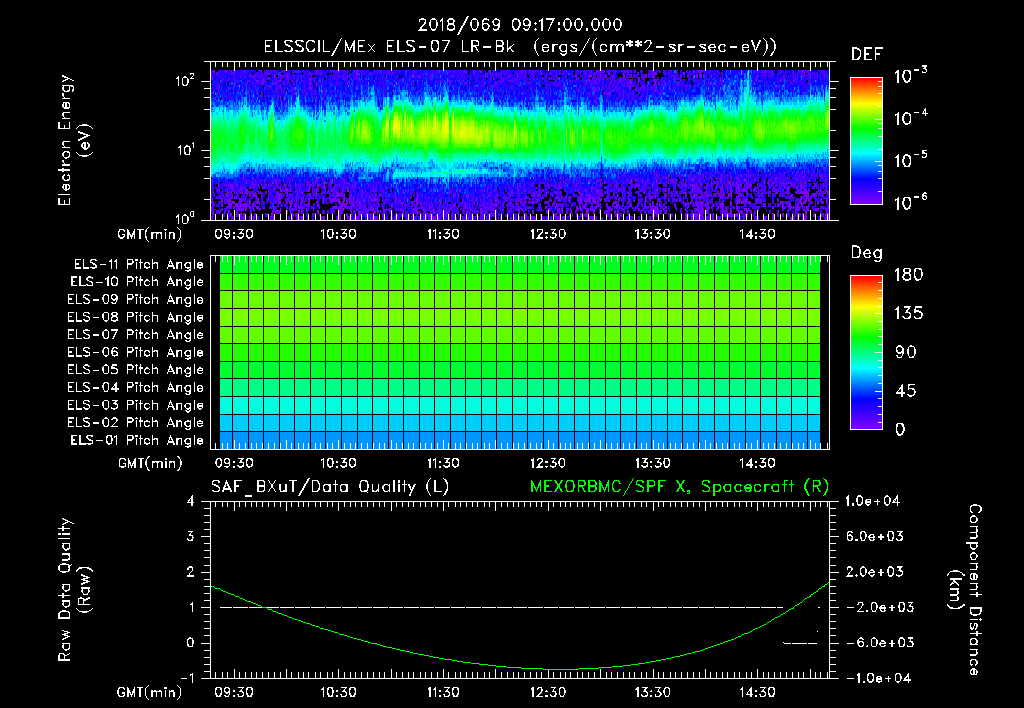Click GMT(min) label under data quality plot

tap(150, 693)
